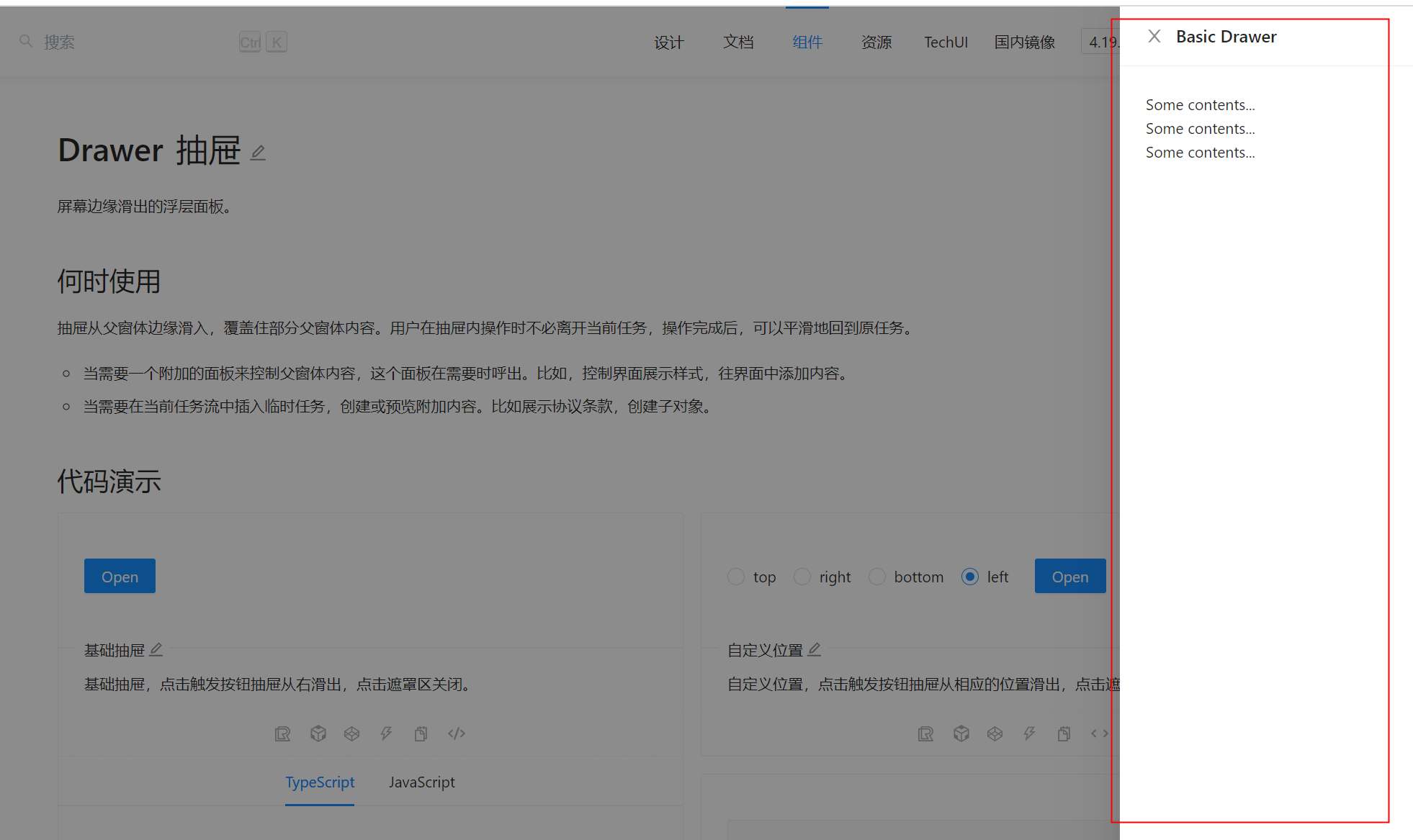Collapse code icon in basic drawer demo
Screen dimensions: 1413x840
coord(456,733)
